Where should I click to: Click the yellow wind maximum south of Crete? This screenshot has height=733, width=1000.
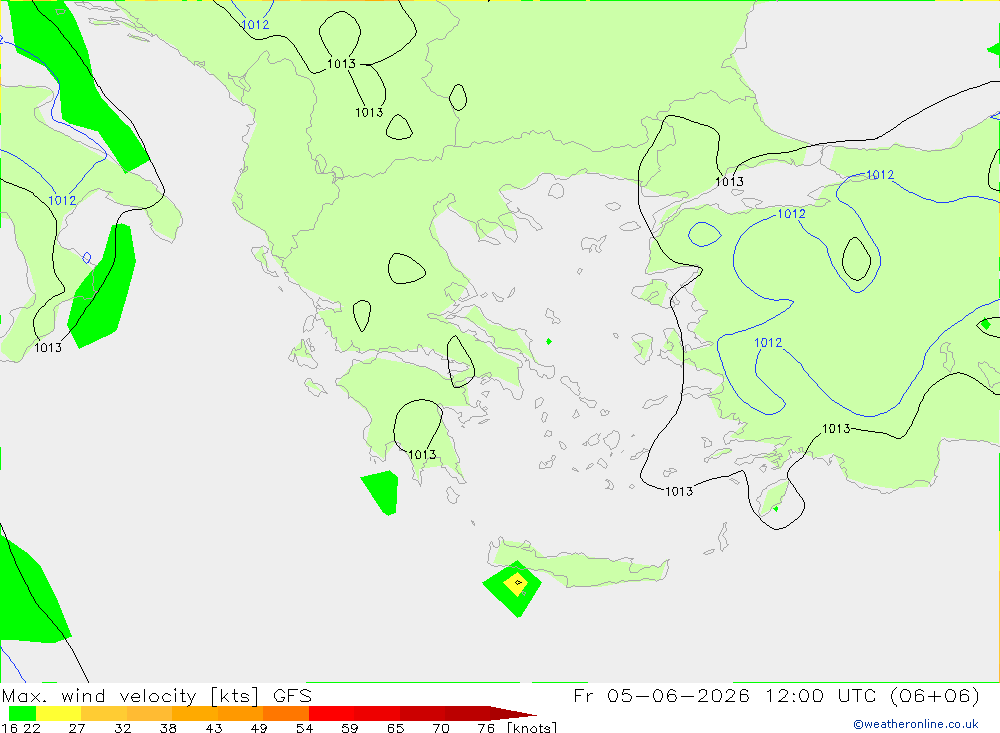click(x=516, y=584)
